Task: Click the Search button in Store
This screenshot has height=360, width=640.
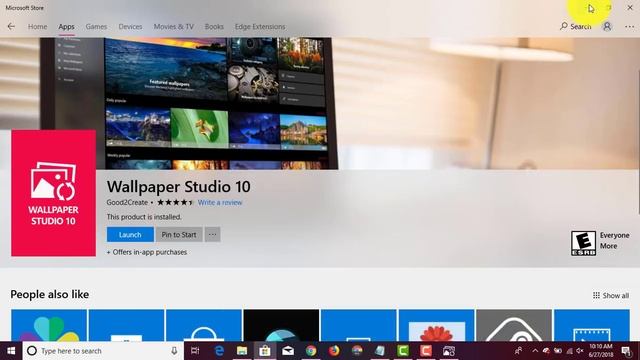Action: 576,27
